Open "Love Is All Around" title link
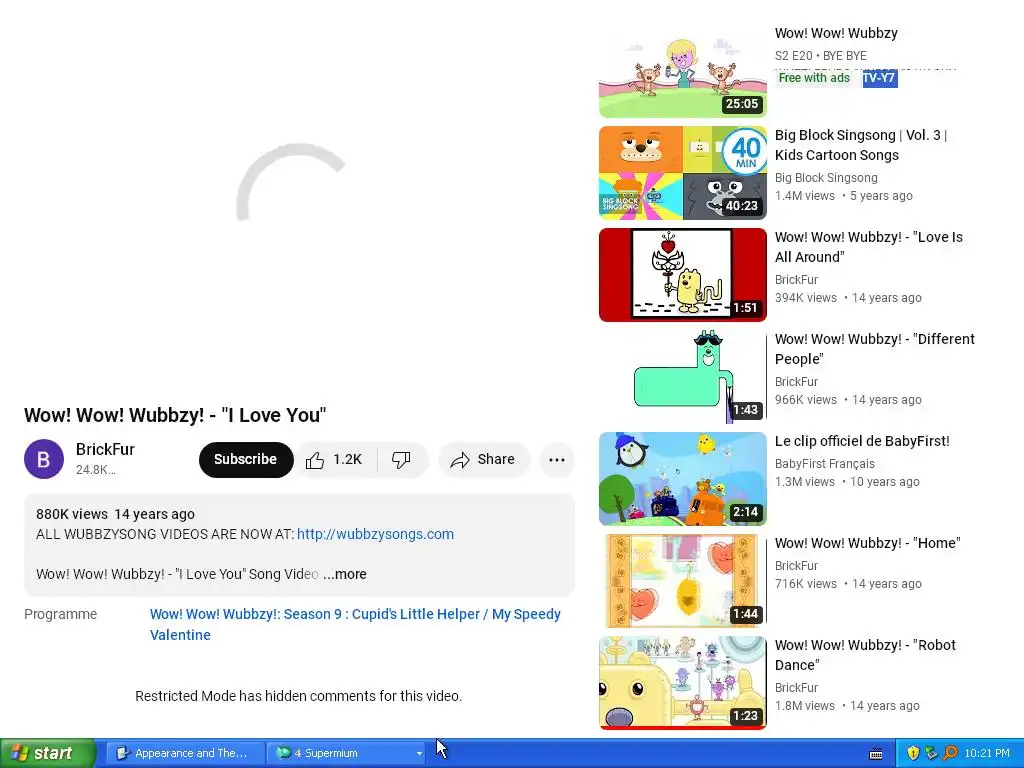Image resolution: width=1024 pixels, height=768 pixels. (x=869, y=247)
